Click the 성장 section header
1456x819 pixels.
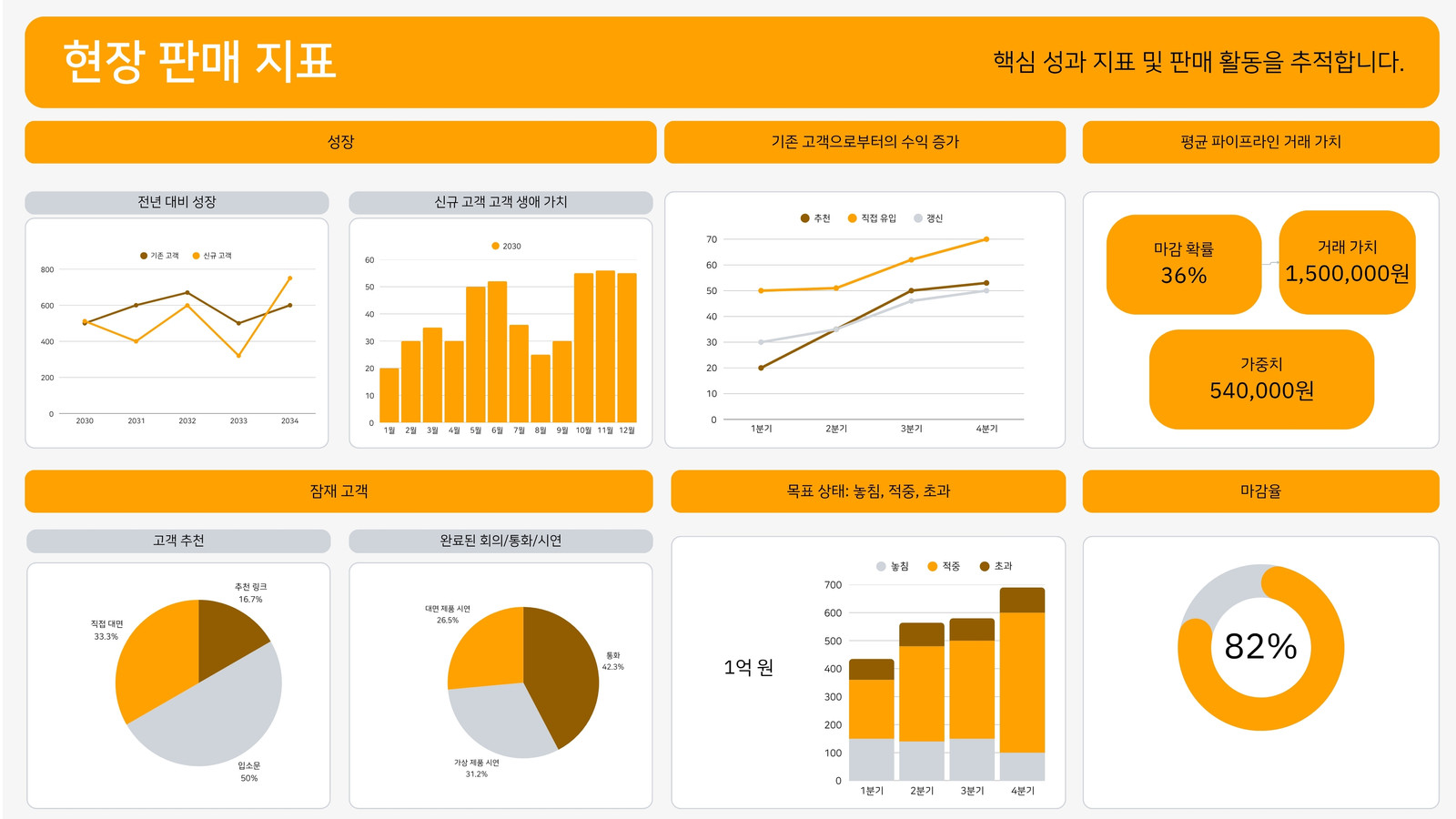pos(340,142)
